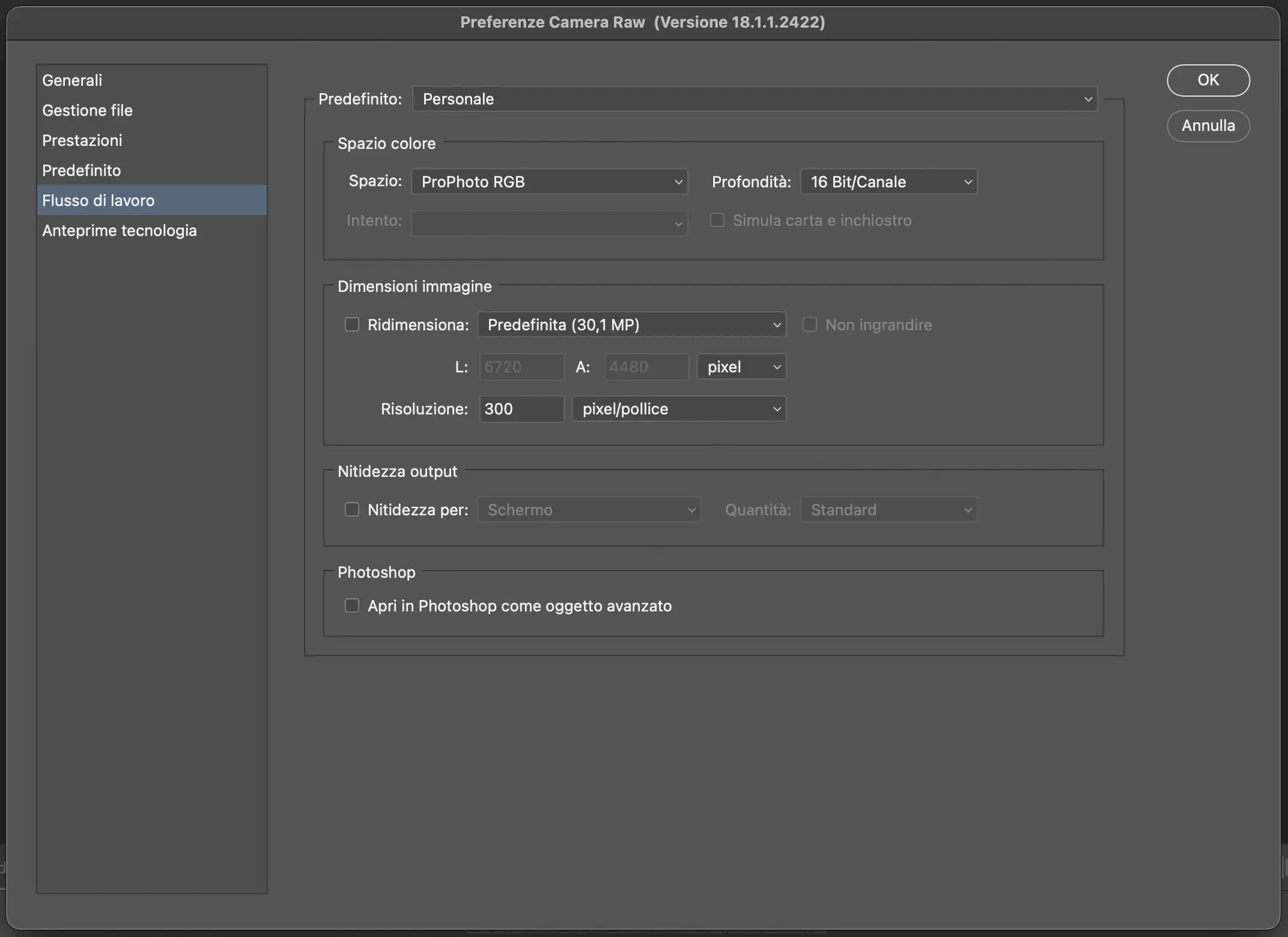
Task: Open the pixel/pollice resolution unit dropdown
Action: (x=679, y=409)
